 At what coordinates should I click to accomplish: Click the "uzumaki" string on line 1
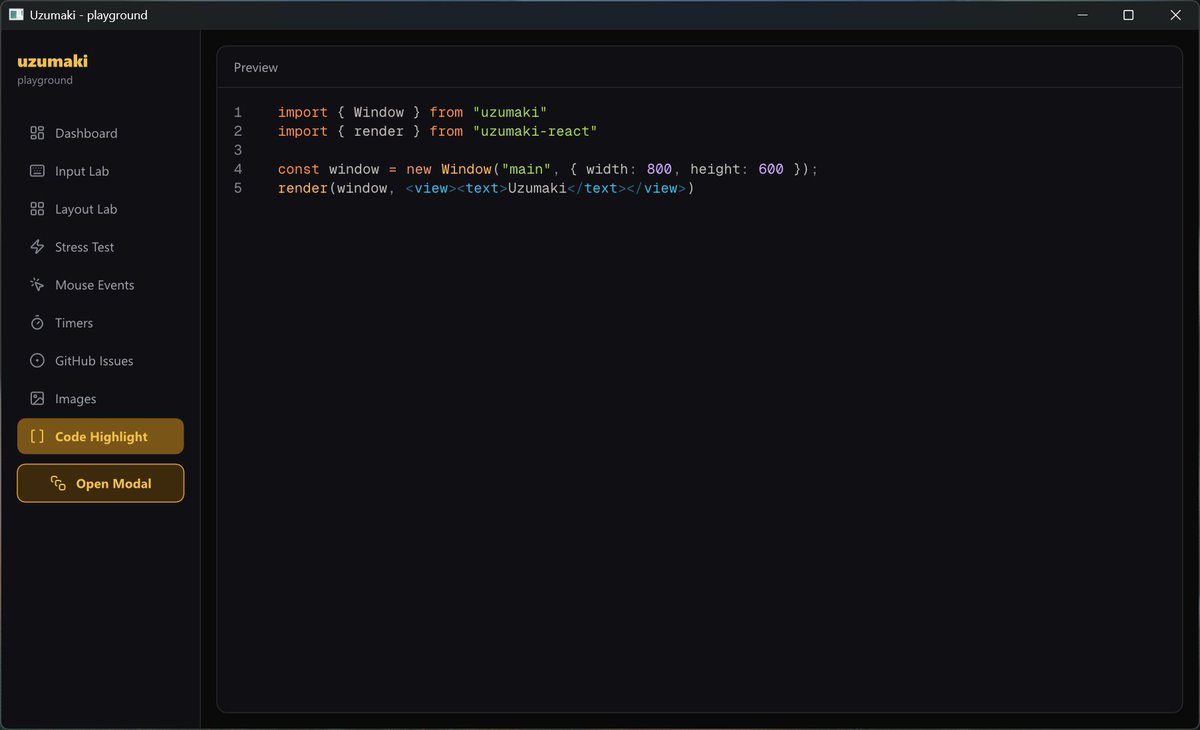(509, 112)
